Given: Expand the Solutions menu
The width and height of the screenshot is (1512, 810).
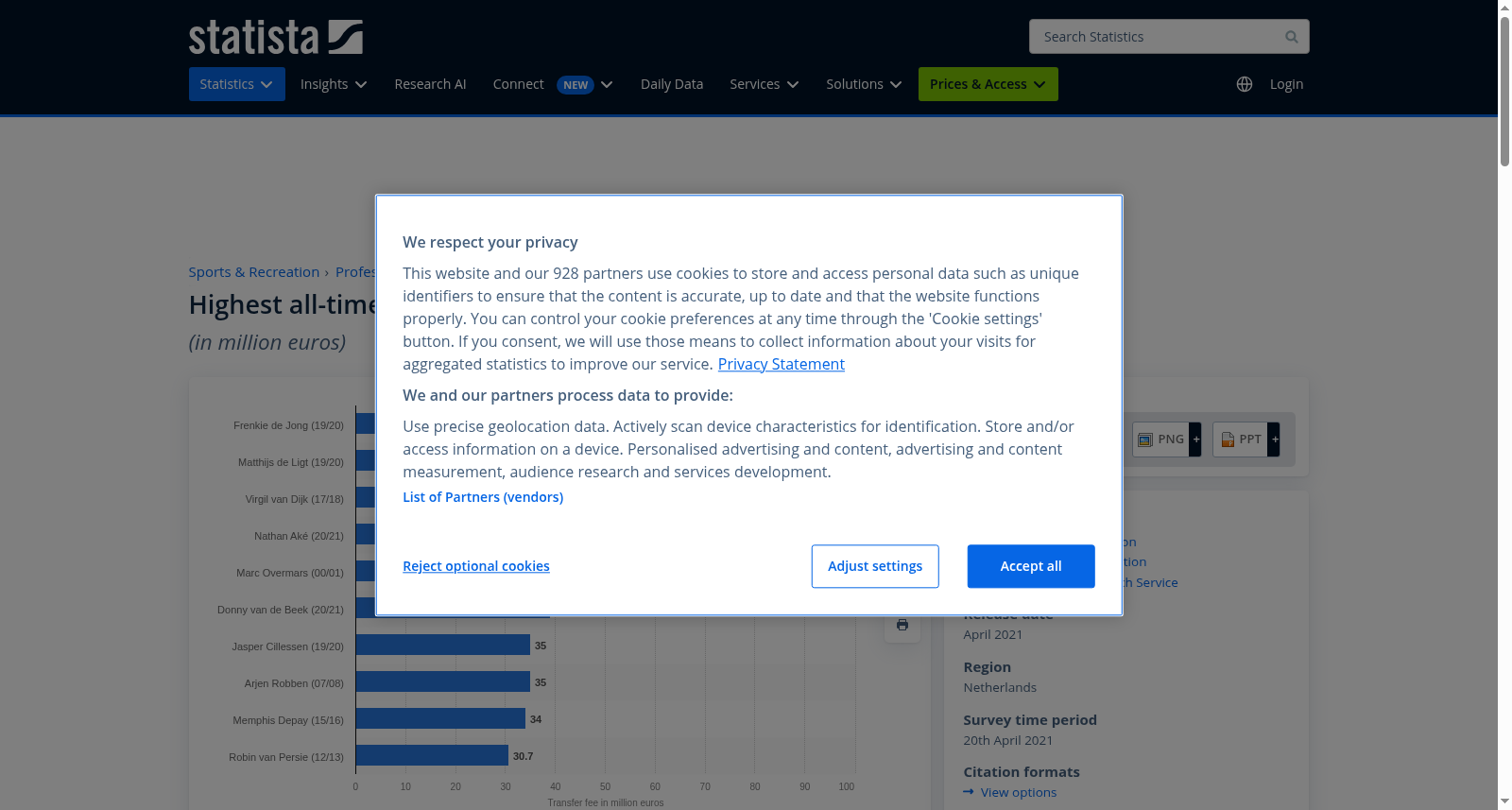Looking at the screenshot, I should pos(864,84).
